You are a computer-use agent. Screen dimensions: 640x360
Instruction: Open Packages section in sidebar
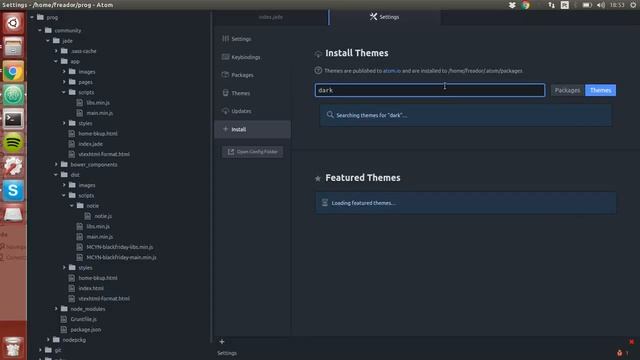(x=252, y=75)
